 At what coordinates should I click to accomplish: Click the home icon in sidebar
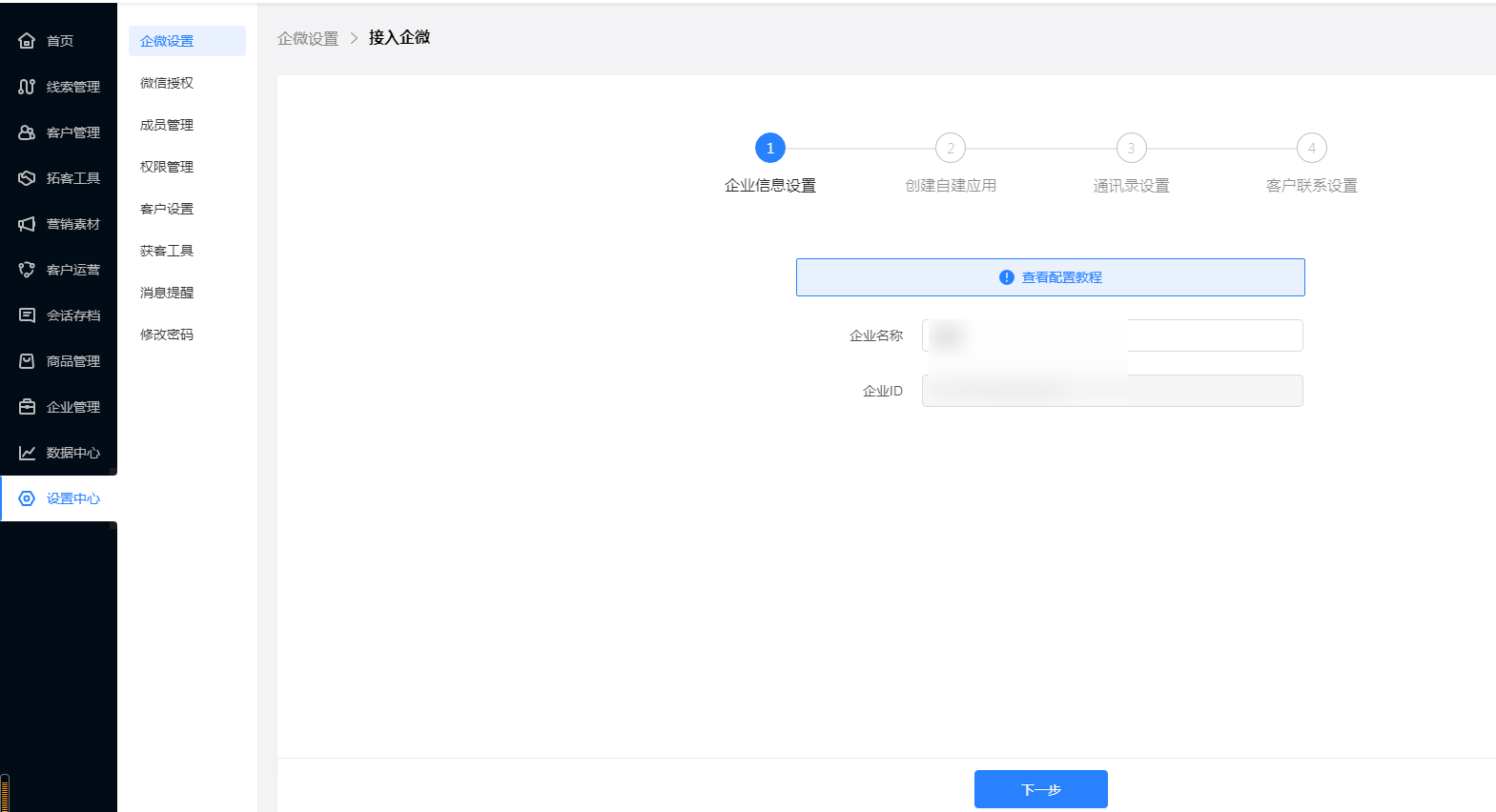pos(27,41)
